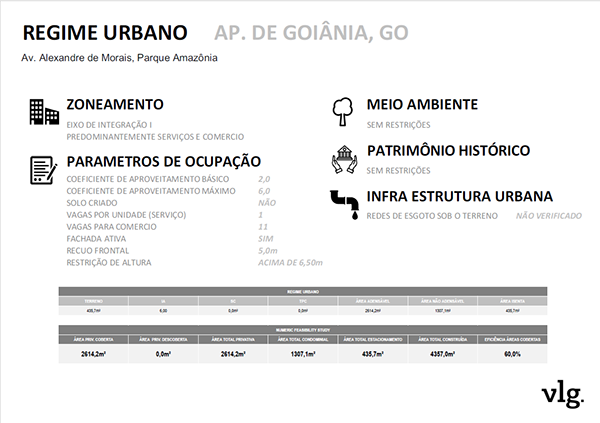Click the NÃO VERIFICADO status value
This screenshot has width=600, height=423.
(x=549, y=216)
